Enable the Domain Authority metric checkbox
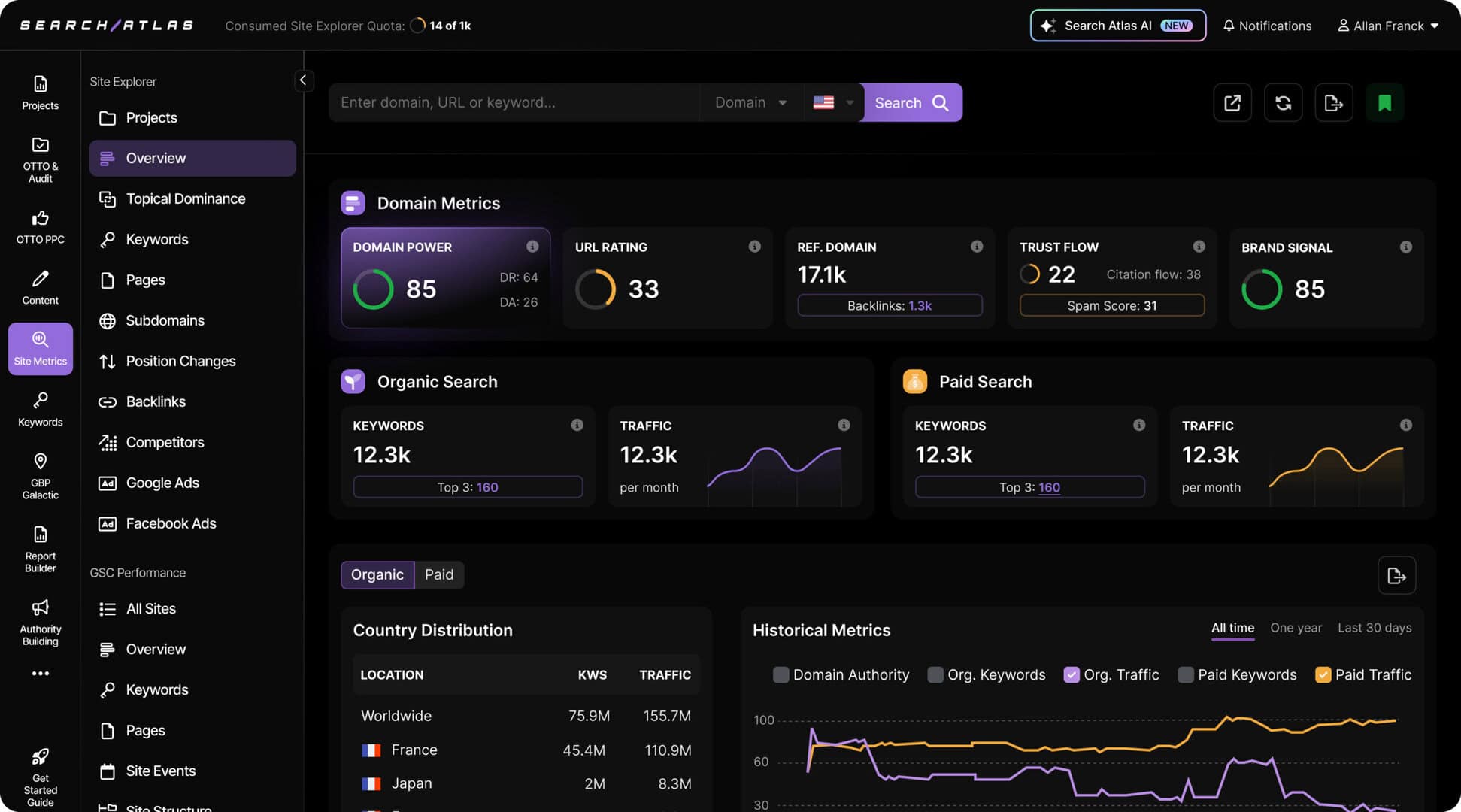 point(781,674)
